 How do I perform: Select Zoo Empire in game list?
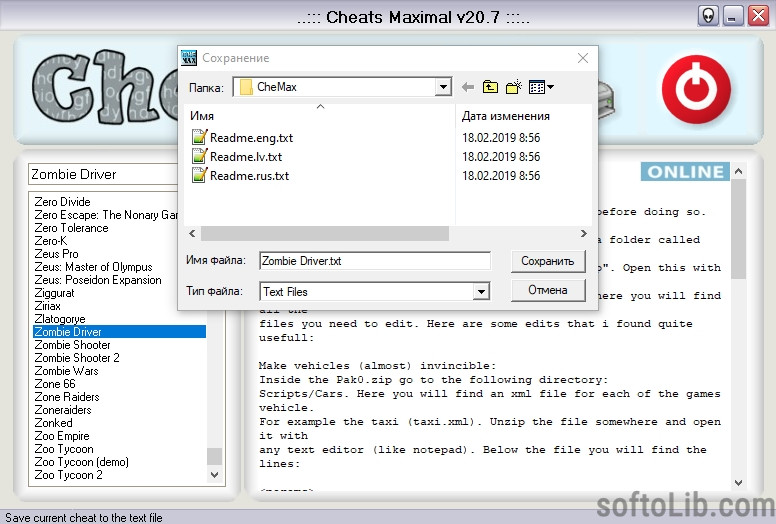(x=62, y=436)
